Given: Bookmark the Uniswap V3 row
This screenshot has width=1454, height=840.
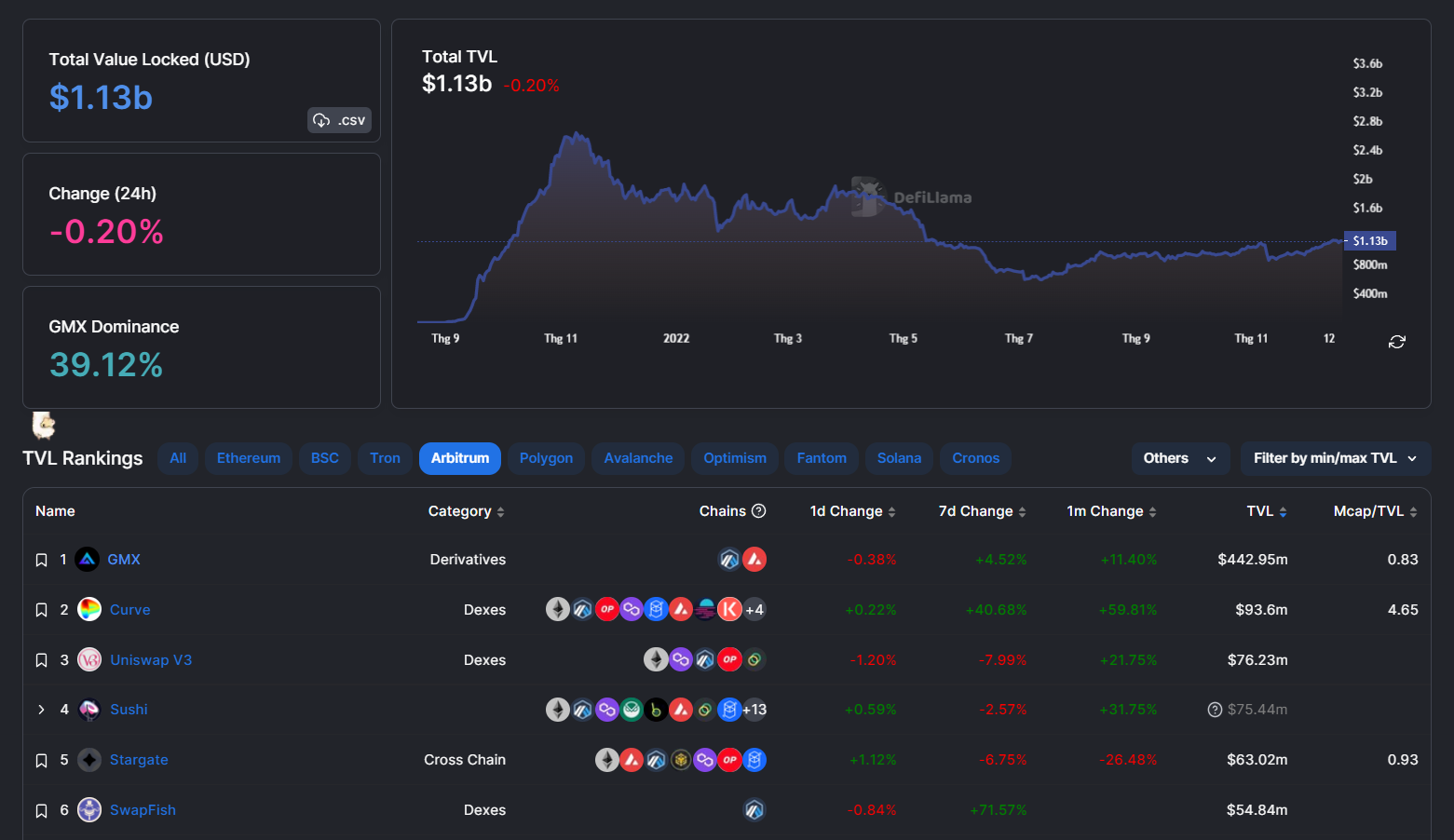Looking at the screenshot, I should [41, 660].
